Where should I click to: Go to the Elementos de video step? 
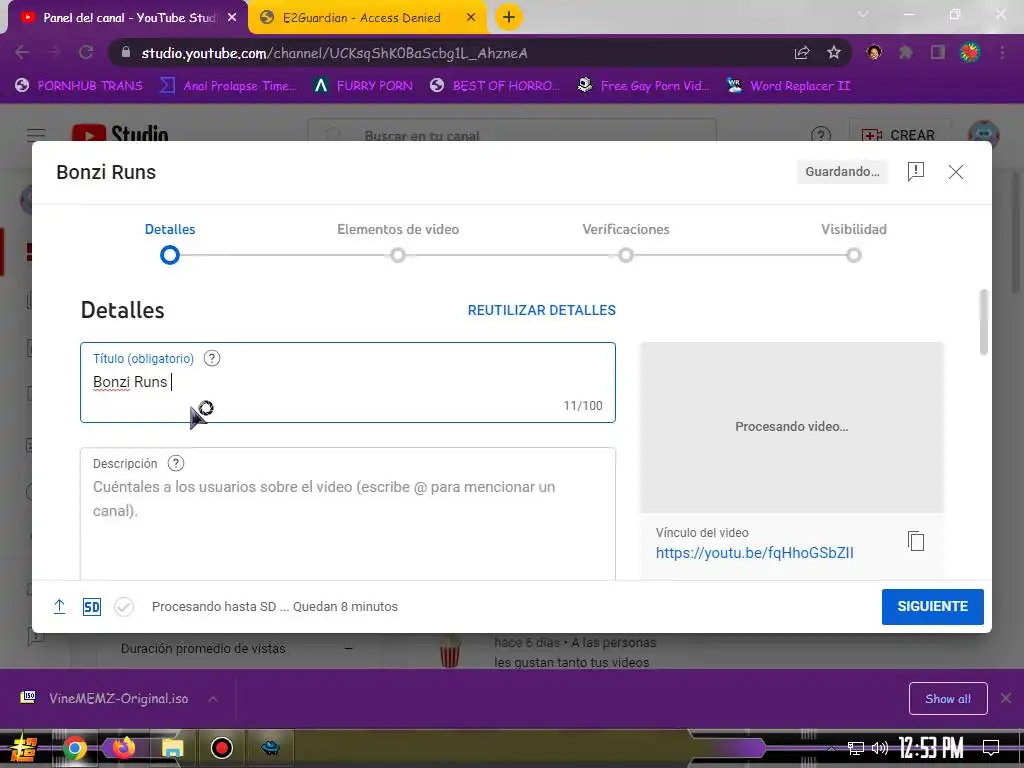coord(398,242)
